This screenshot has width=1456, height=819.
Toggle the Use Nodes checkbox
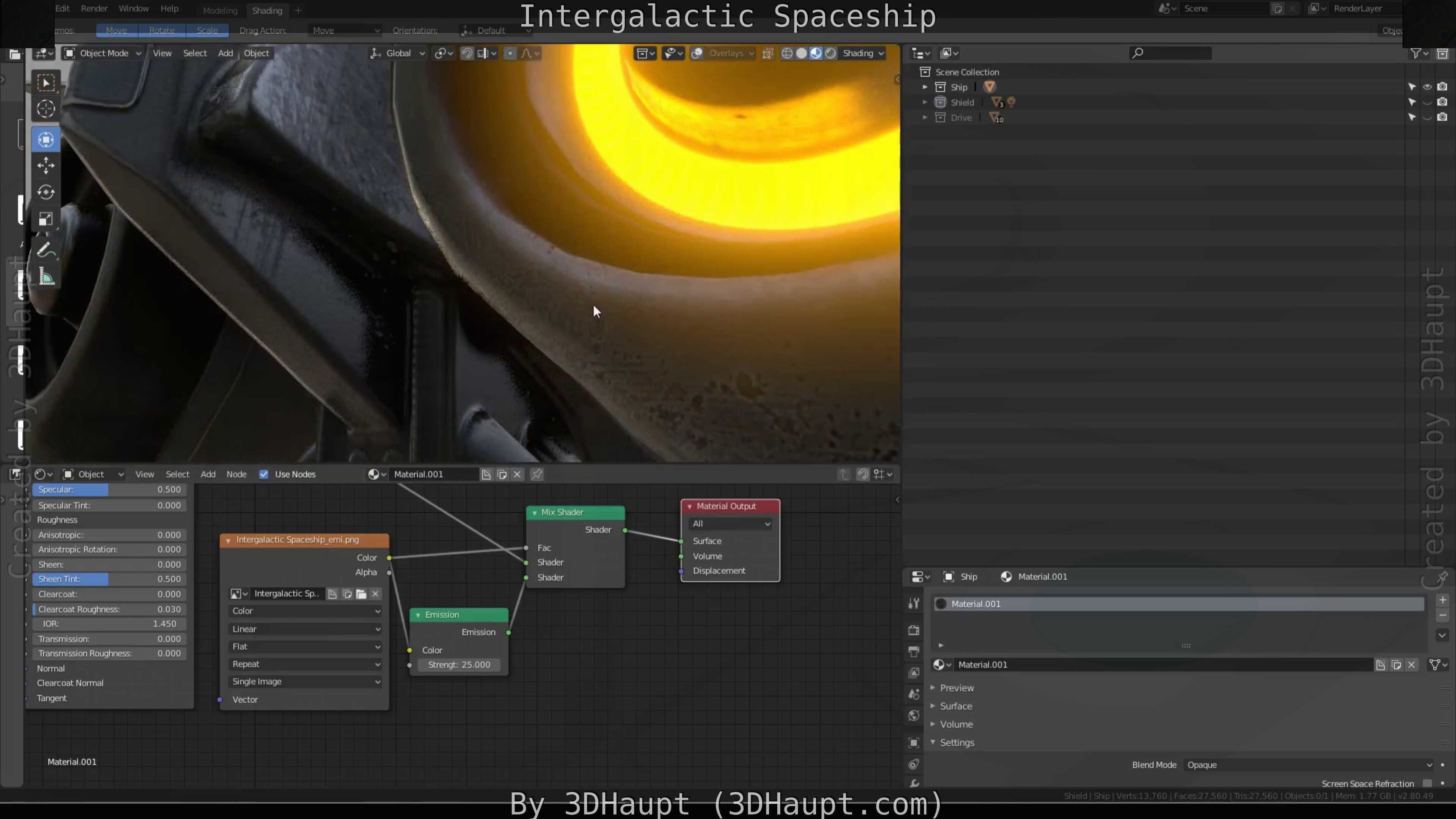click(264, 474)
